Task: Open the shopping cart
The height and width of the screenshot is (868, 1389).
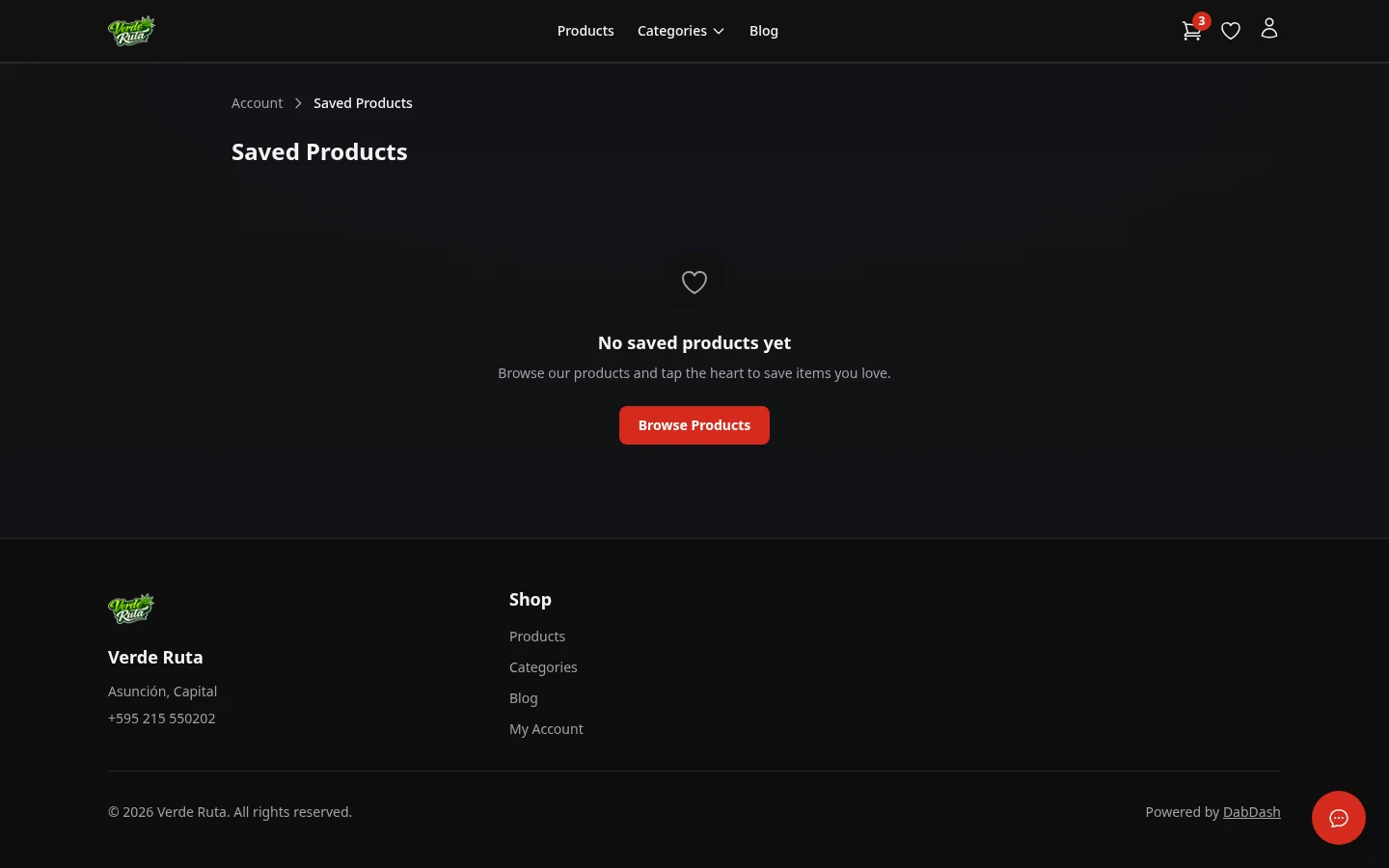Action: tap(1192, 31)
